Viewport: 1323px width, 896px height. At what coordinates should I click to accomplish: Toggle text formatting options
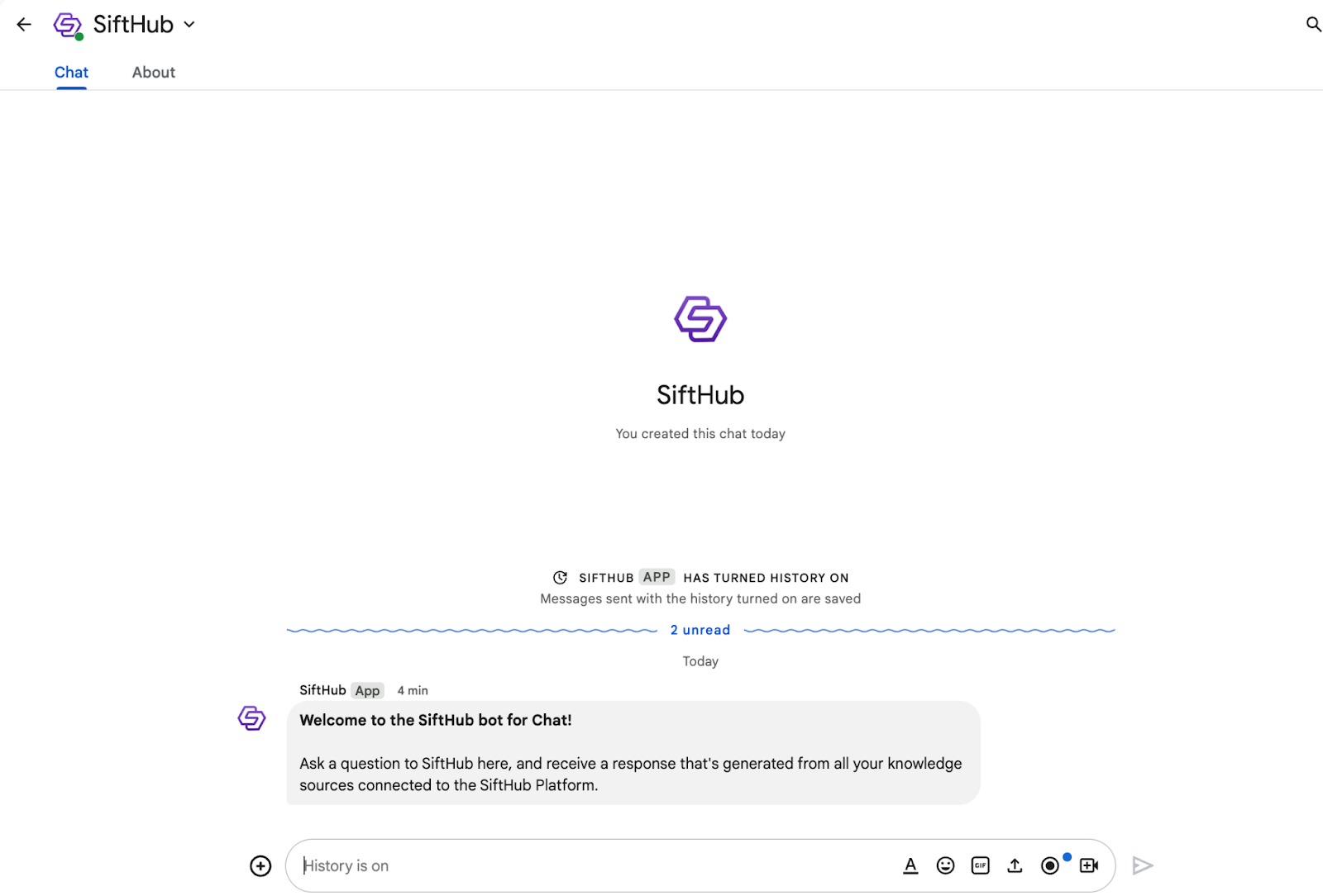point(910,865)
